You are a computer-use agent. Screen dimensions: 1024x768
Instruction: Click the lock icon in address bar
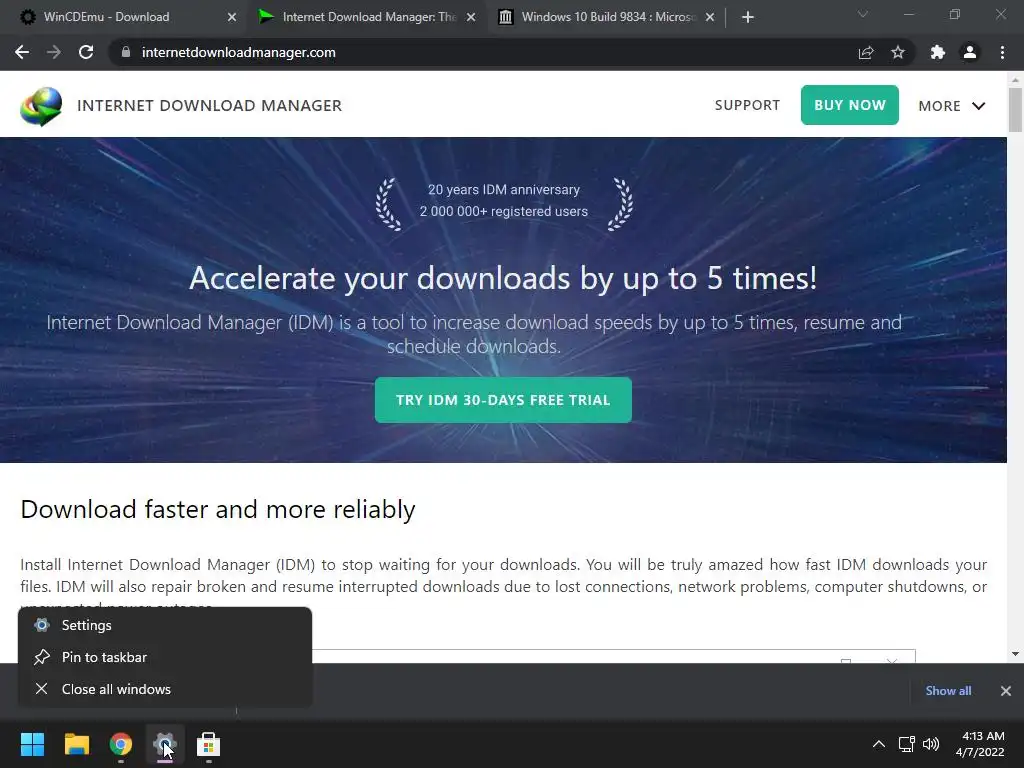(x=126, y=52)
